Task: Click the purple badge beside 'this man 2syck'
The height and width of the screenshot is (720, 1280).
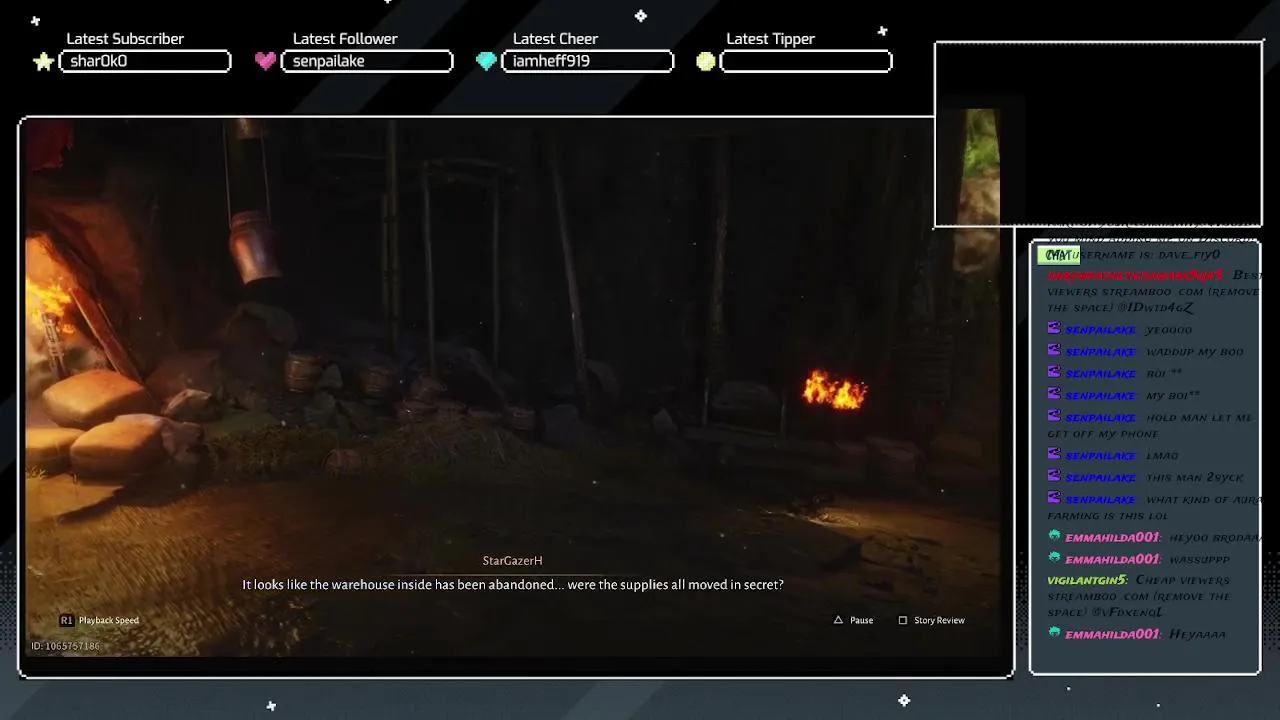Action: [1054, 476]
